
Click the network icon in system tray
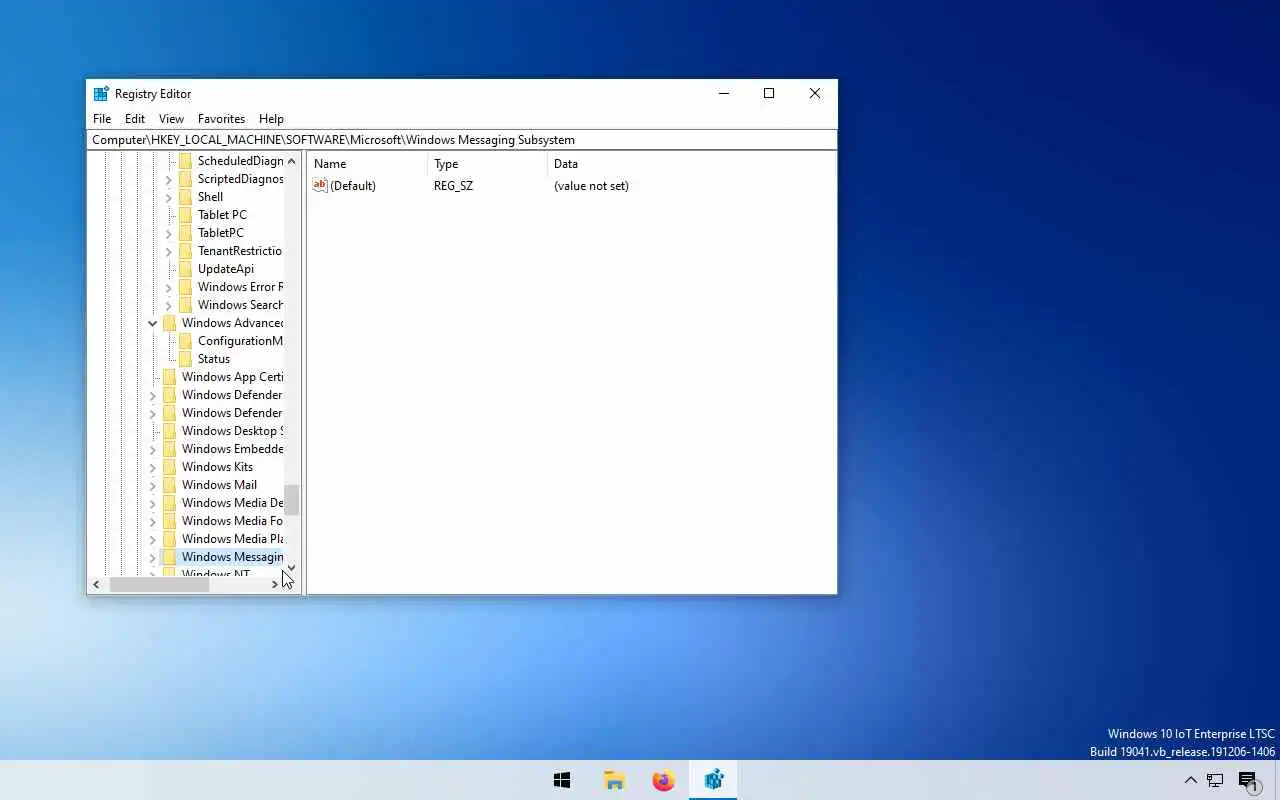click(x=1215, y=781)
